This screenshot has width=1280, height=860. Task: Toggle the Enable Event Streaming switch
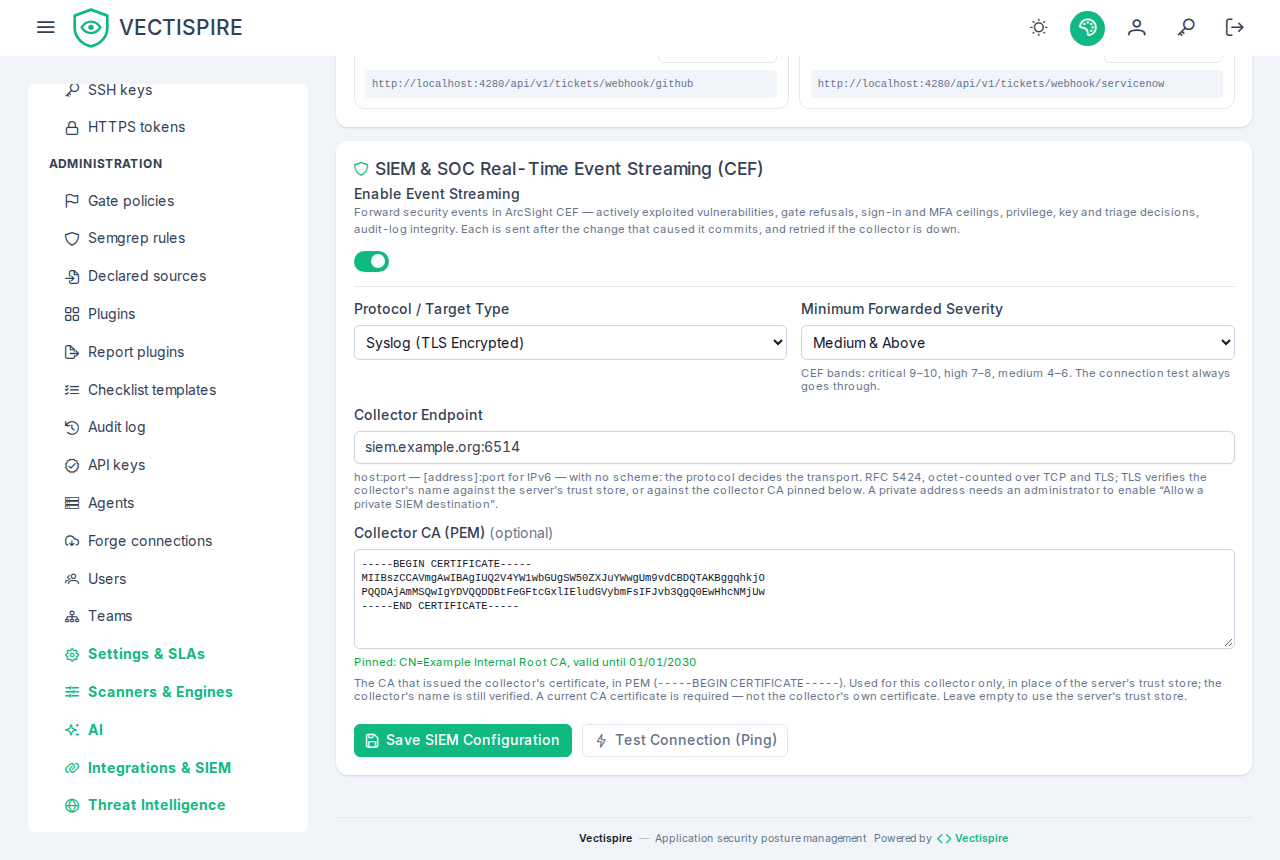coord(371,261)
